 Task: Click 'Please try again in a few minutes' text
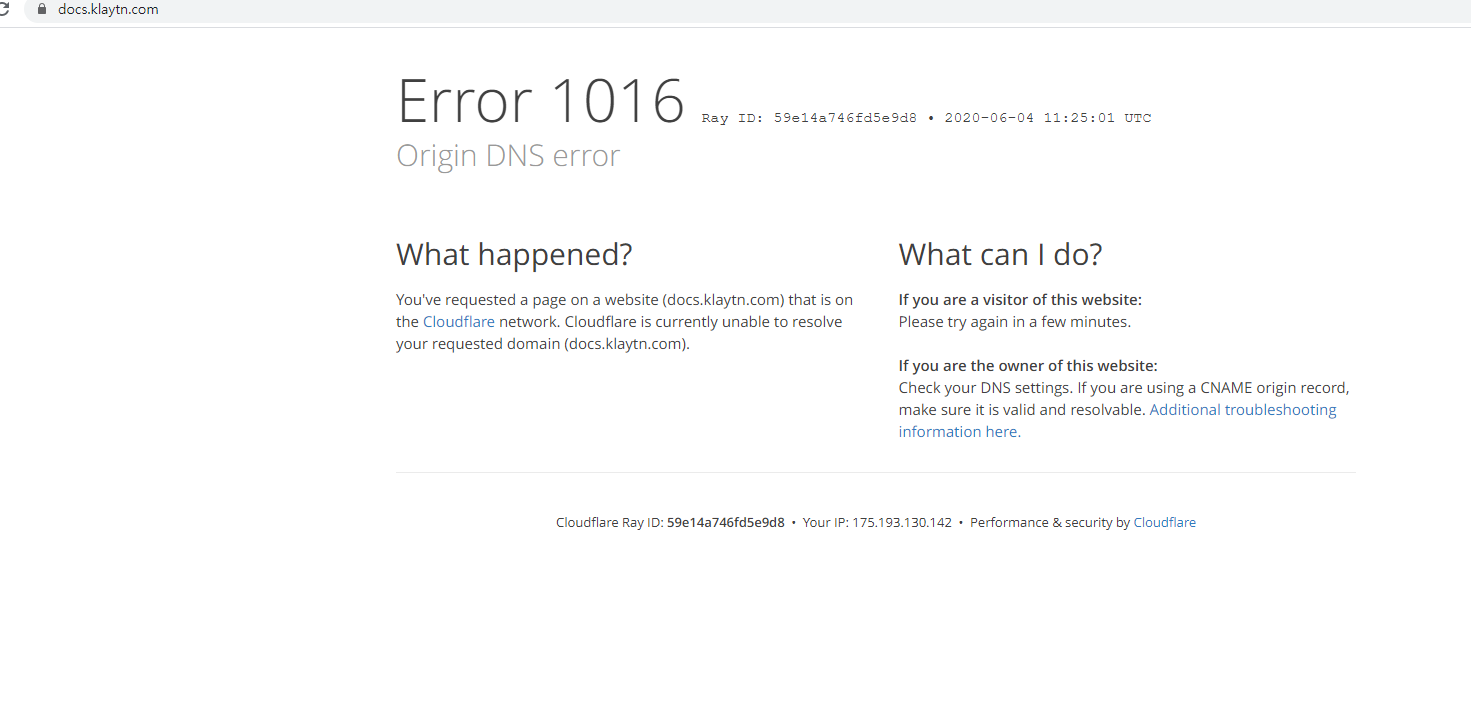pyautogui.click(x=1015, y=322)
